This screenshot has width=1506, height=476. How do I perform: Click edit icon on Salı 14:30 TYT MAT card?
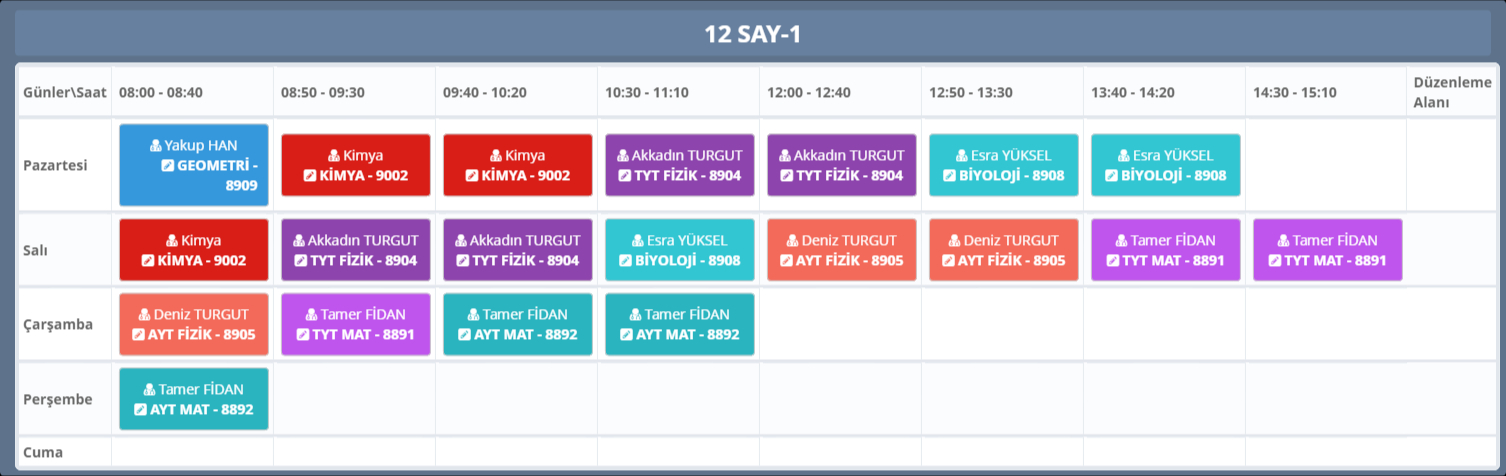coord(1275,260)
